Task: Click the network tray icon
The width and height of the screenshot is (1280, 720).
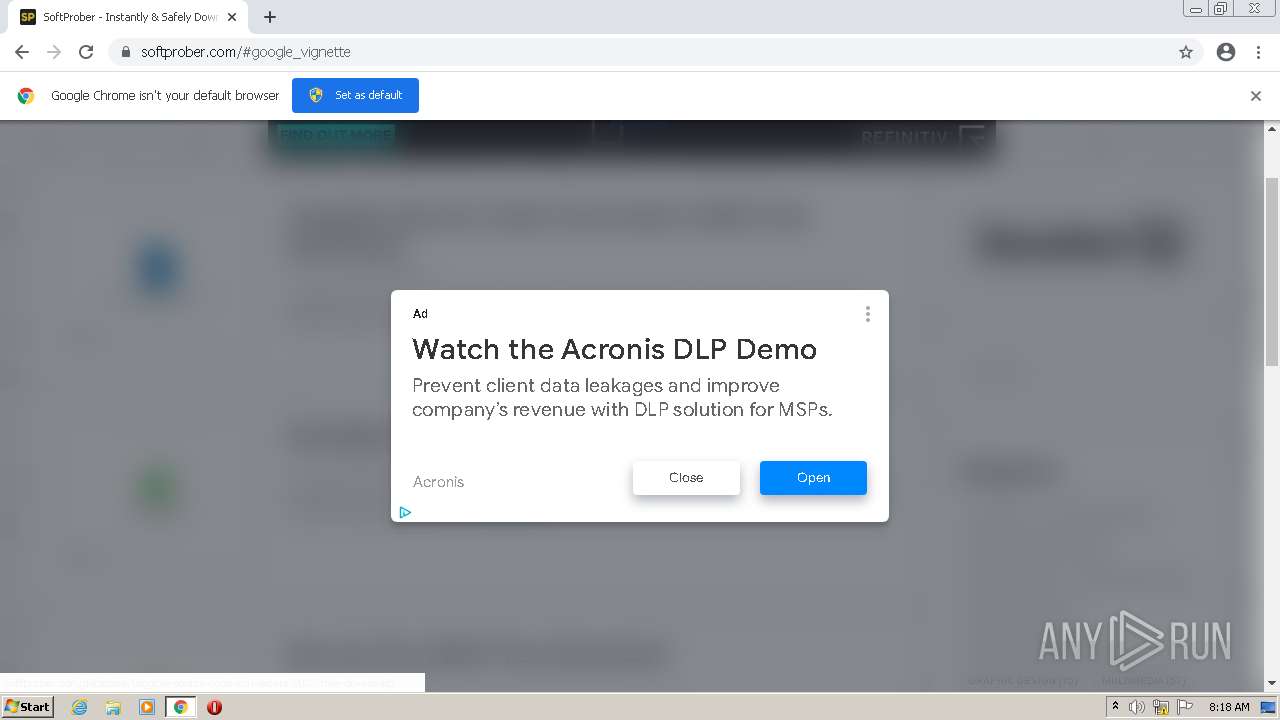Action: coord(1161,707)
